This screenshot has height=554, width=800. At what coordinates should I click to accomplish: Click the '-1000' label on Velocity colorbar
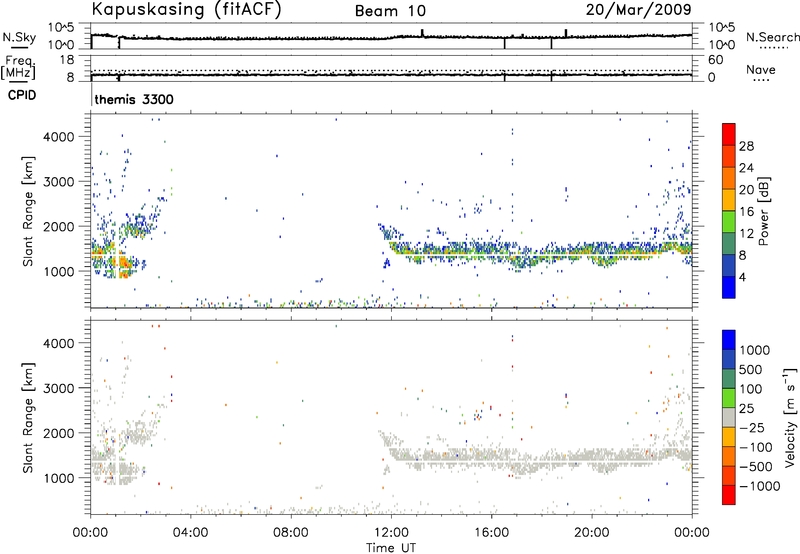coord(760,486)
